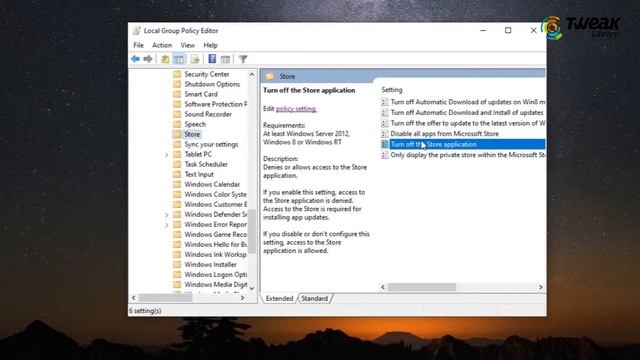Select Windows Color System folder
Viewport: 640px width, 360px height.
[216, 195]
